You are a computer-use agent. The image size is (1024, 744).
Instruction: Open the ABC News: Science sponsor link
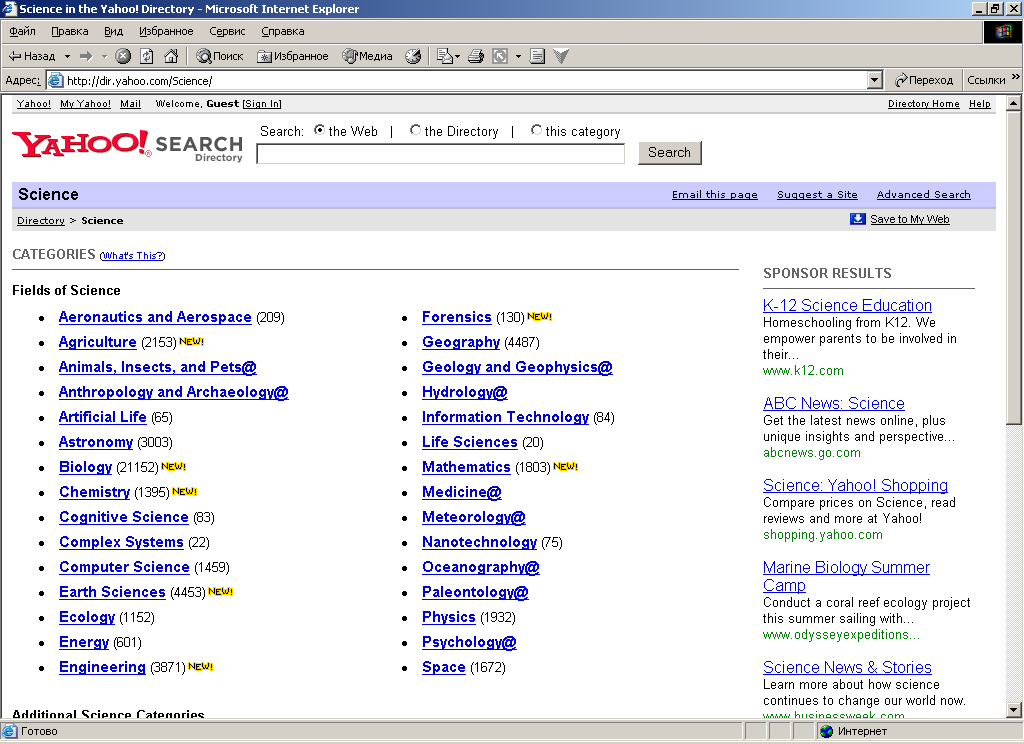point(834,403)
